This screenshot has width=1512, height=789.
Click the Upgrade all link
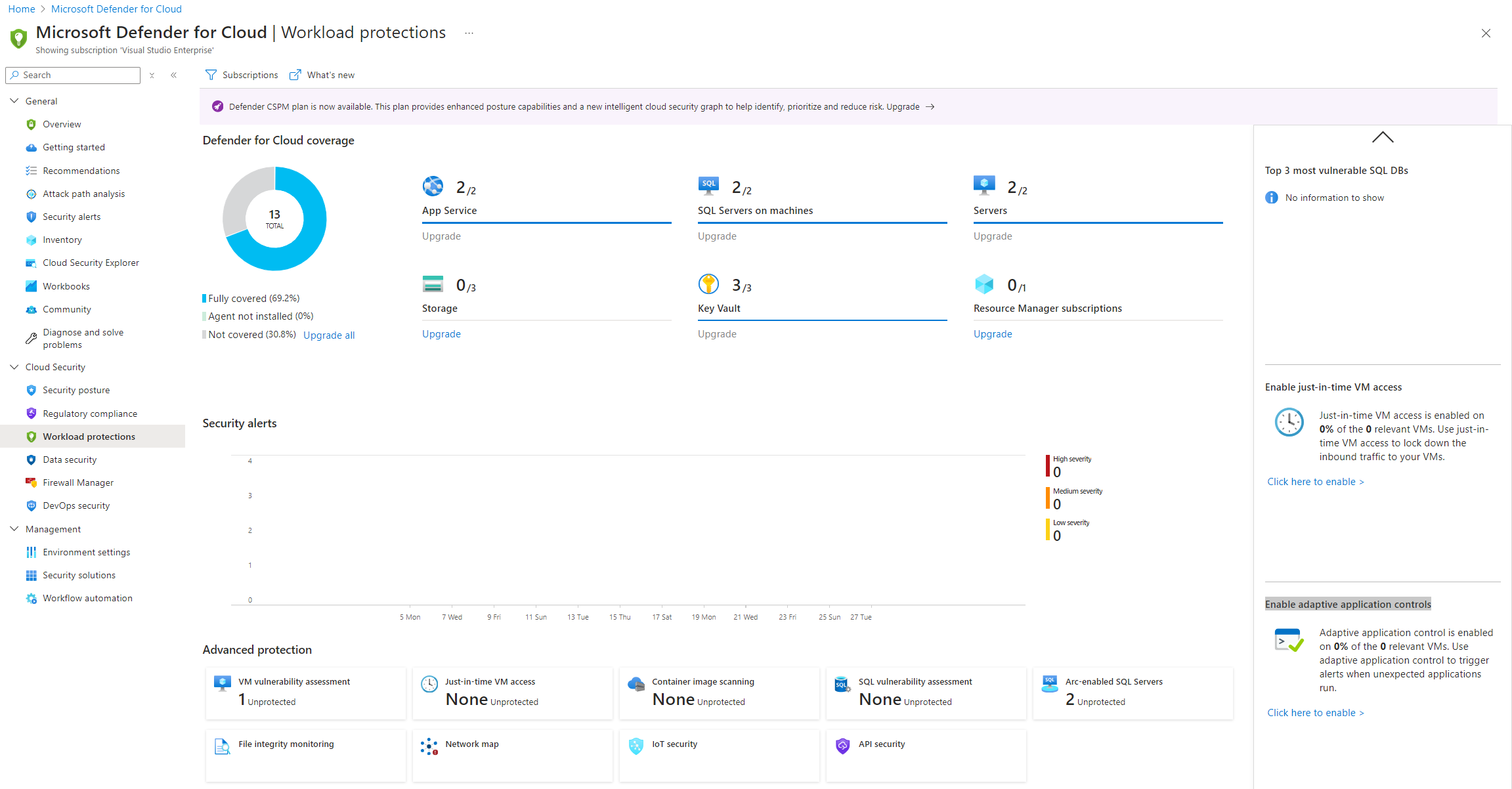point(329,335)
